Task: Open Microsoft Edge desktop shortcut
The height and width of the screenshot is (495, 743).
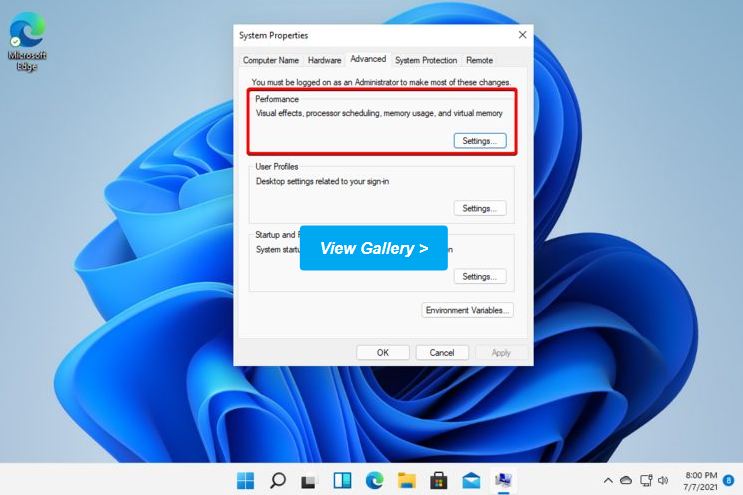Action: [27, 41]
